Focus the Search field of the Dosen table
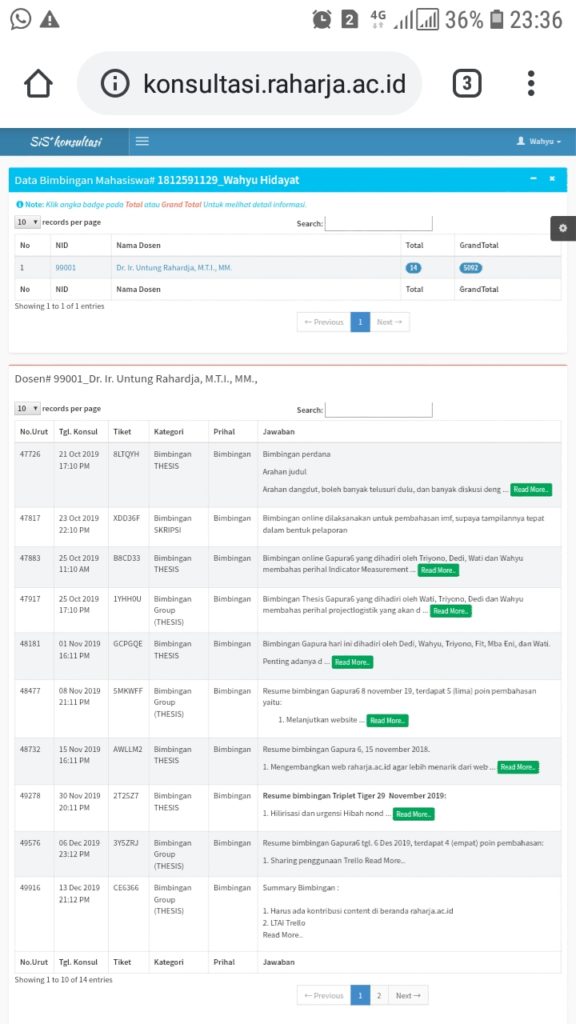 [379, 409]
